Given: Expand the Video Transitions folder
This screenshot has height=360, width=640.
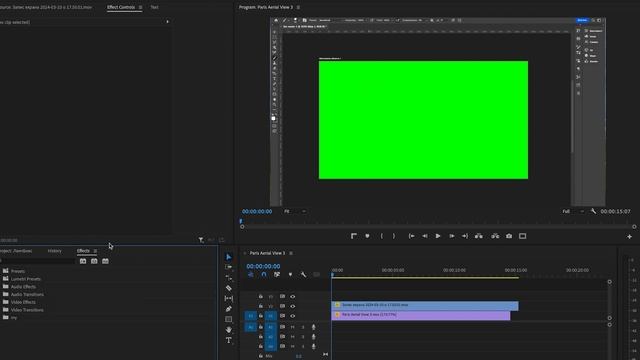Looking at the screenshot, I should coord(6,310).
